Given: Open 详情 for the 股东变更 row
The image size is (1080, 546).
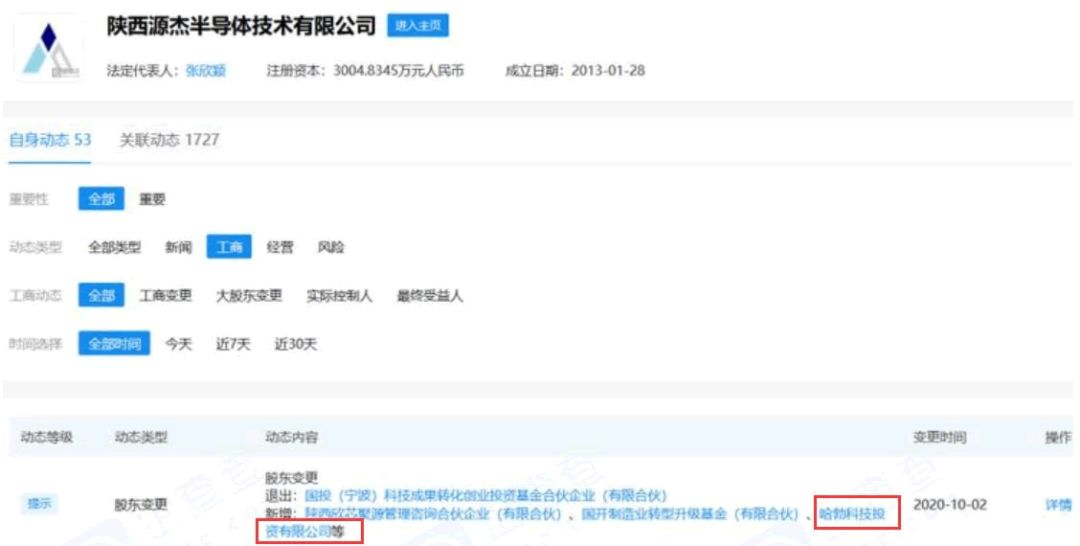Looking at the screenshot, I should (x=1058, y=505).
